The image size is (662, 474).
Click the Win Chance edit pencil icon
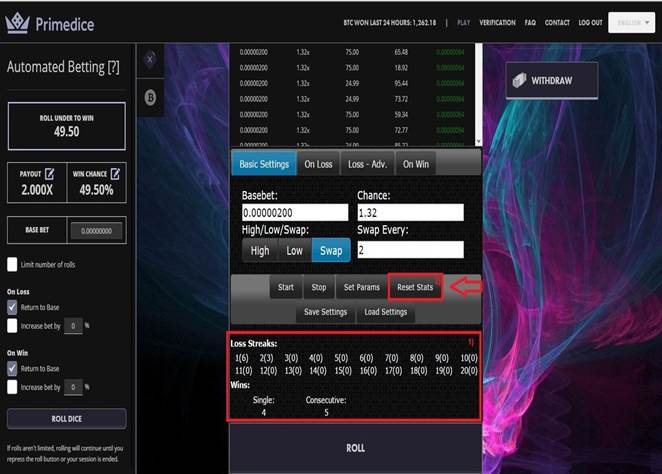click(115, 174)
